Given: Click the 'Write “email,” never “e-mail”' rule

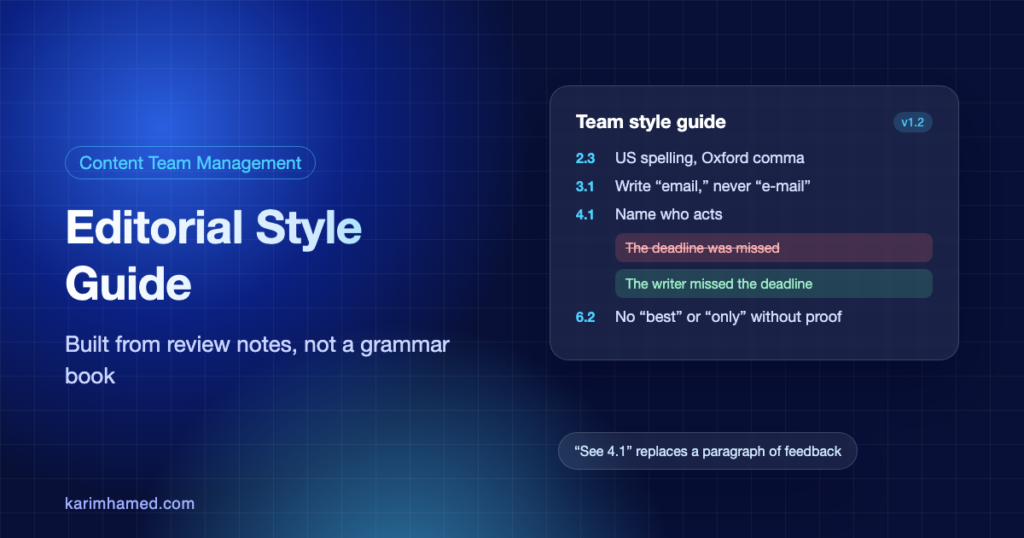Looking at the screenshot, I should pyautogui.click(x=712, y=186).
